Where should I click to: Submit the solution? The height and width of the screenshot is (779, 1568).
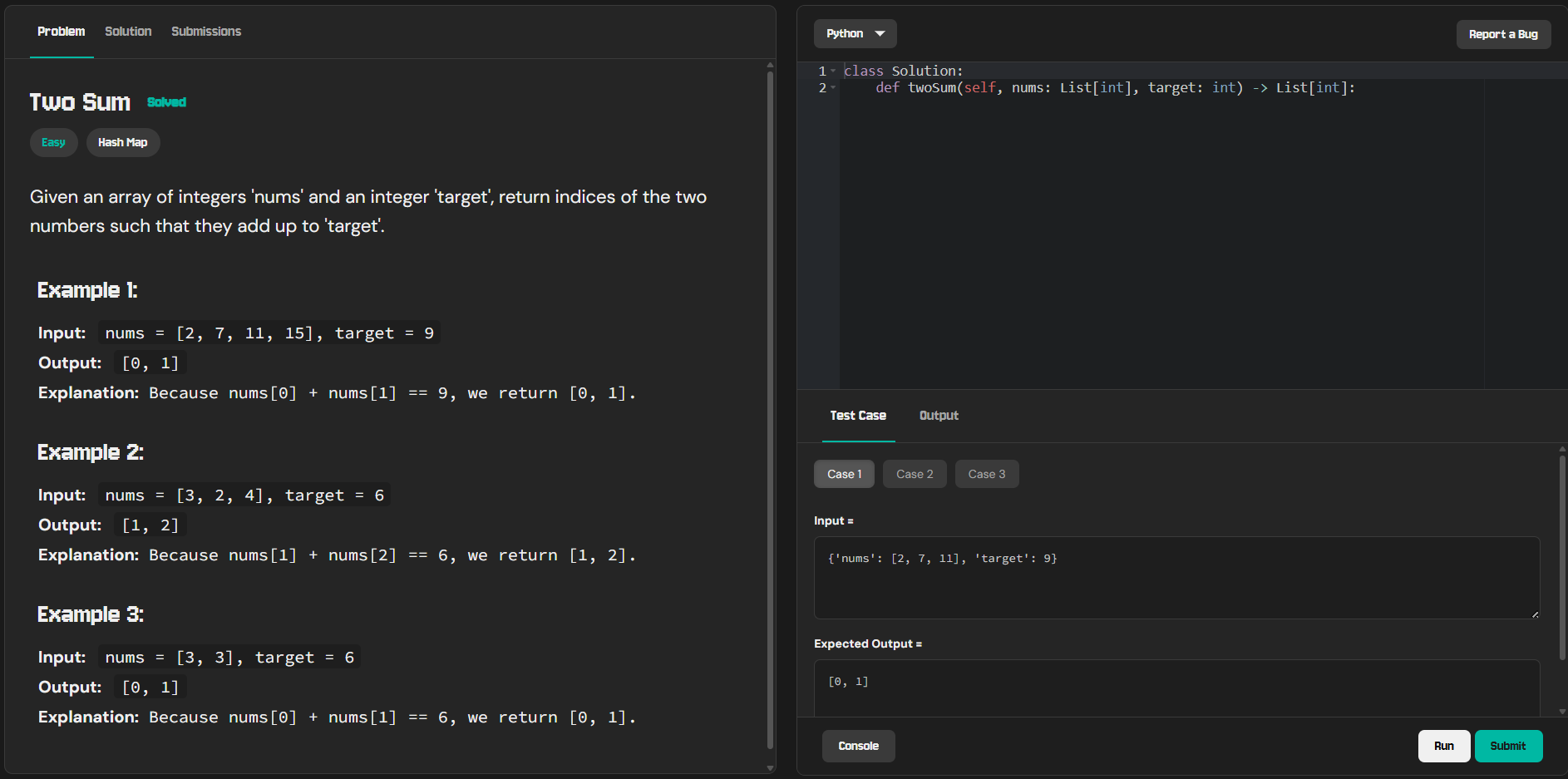click(1508, 746)
